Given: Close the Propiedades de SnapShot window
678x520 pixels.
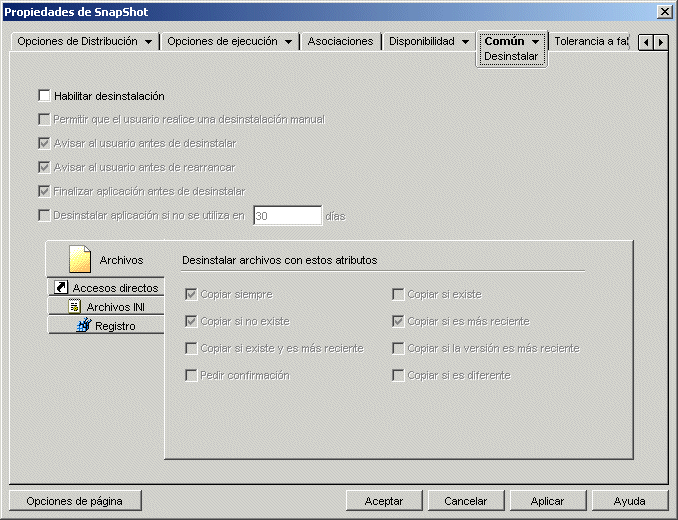Looking at the screenshot, I should (x=664, y=12).
